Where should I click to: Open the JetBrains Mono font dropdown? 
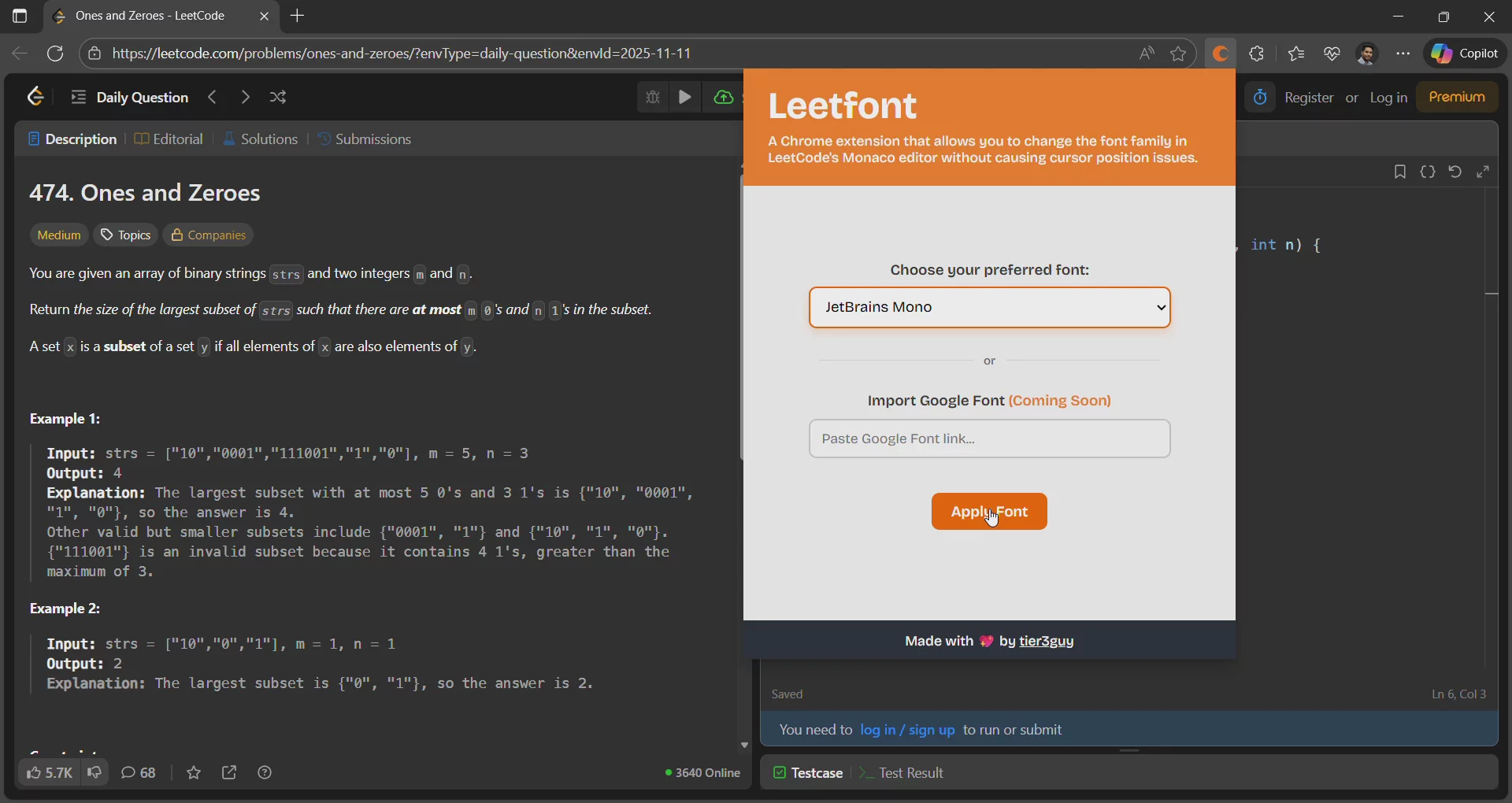tap(990, 307)
